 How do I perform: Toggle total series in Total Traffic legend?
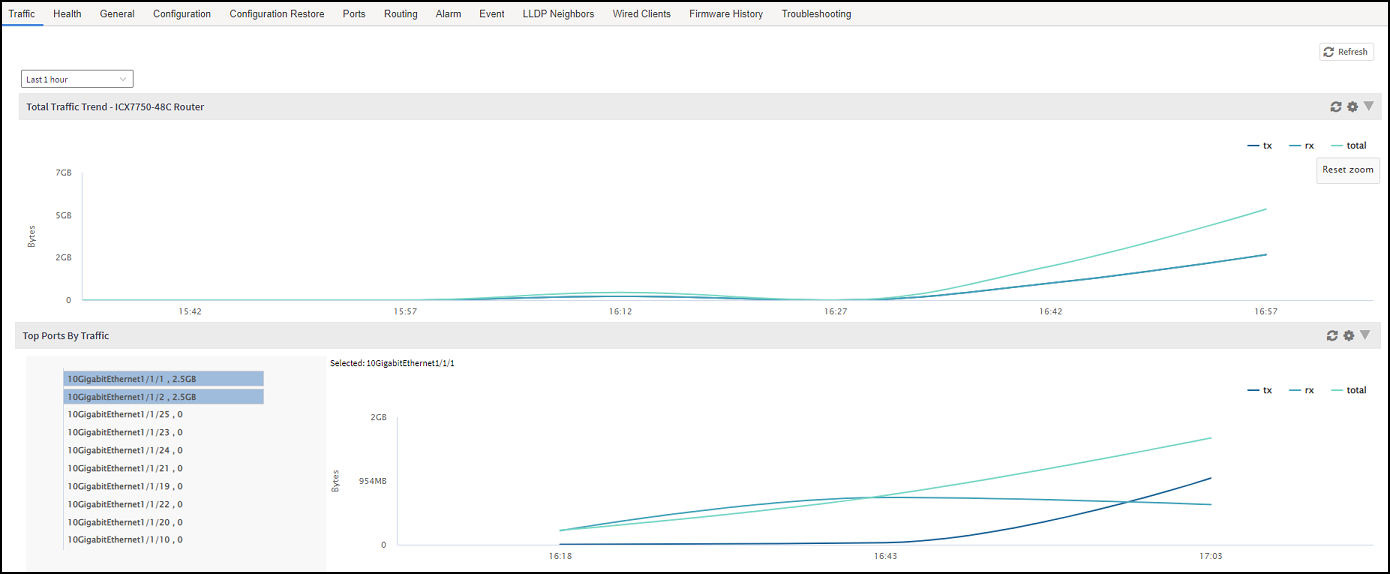pos(1348,146)
